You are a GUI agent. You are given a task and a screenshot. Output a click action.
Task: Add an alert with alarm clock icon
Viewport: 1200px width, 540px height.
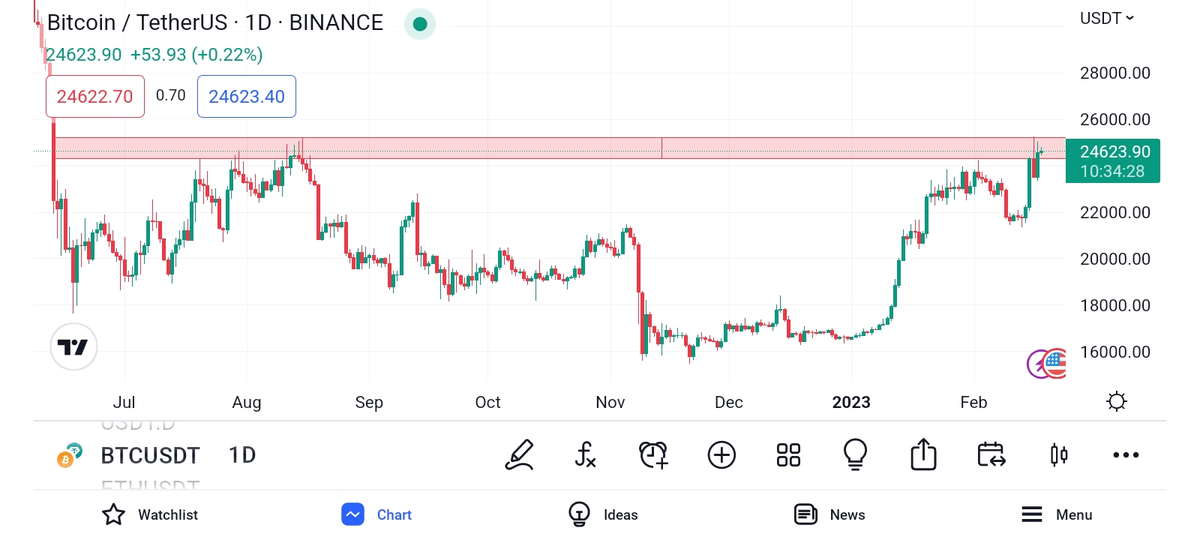coord(653,455)
